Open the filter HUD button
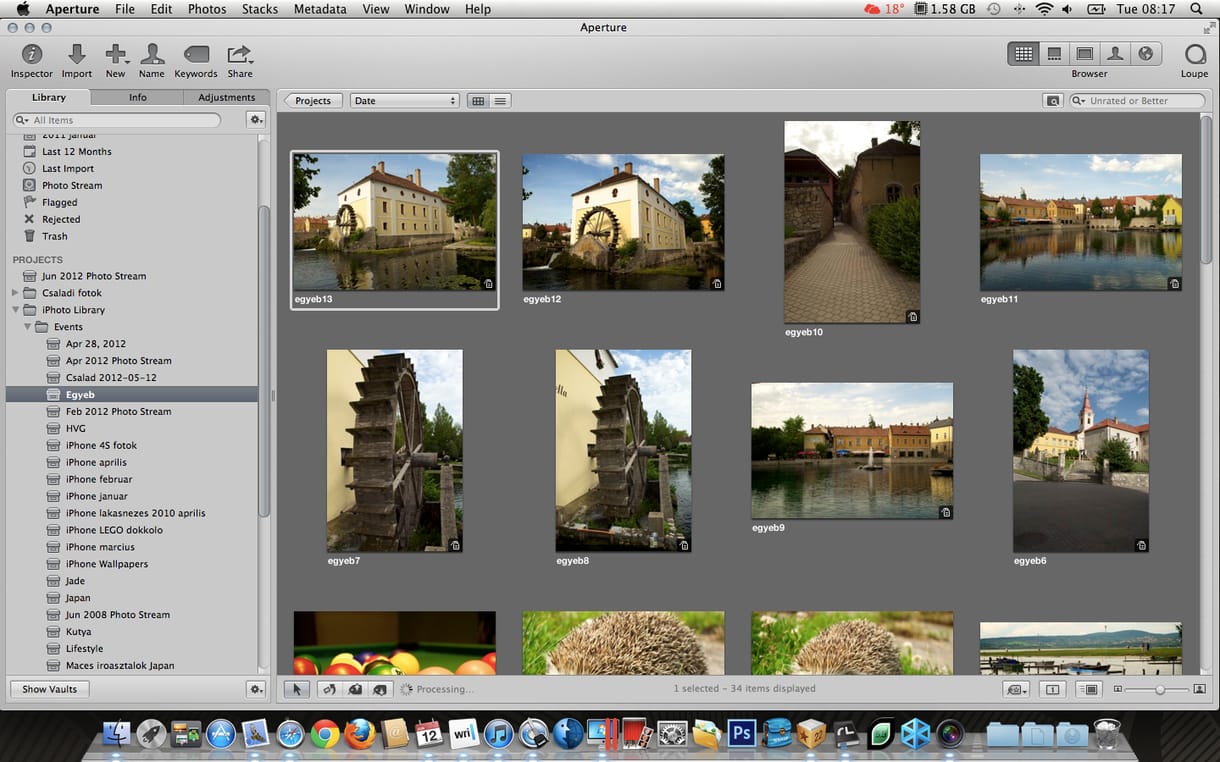Image resolution: width=1220 pixels, height=762 pixels. pos(1052,101)
